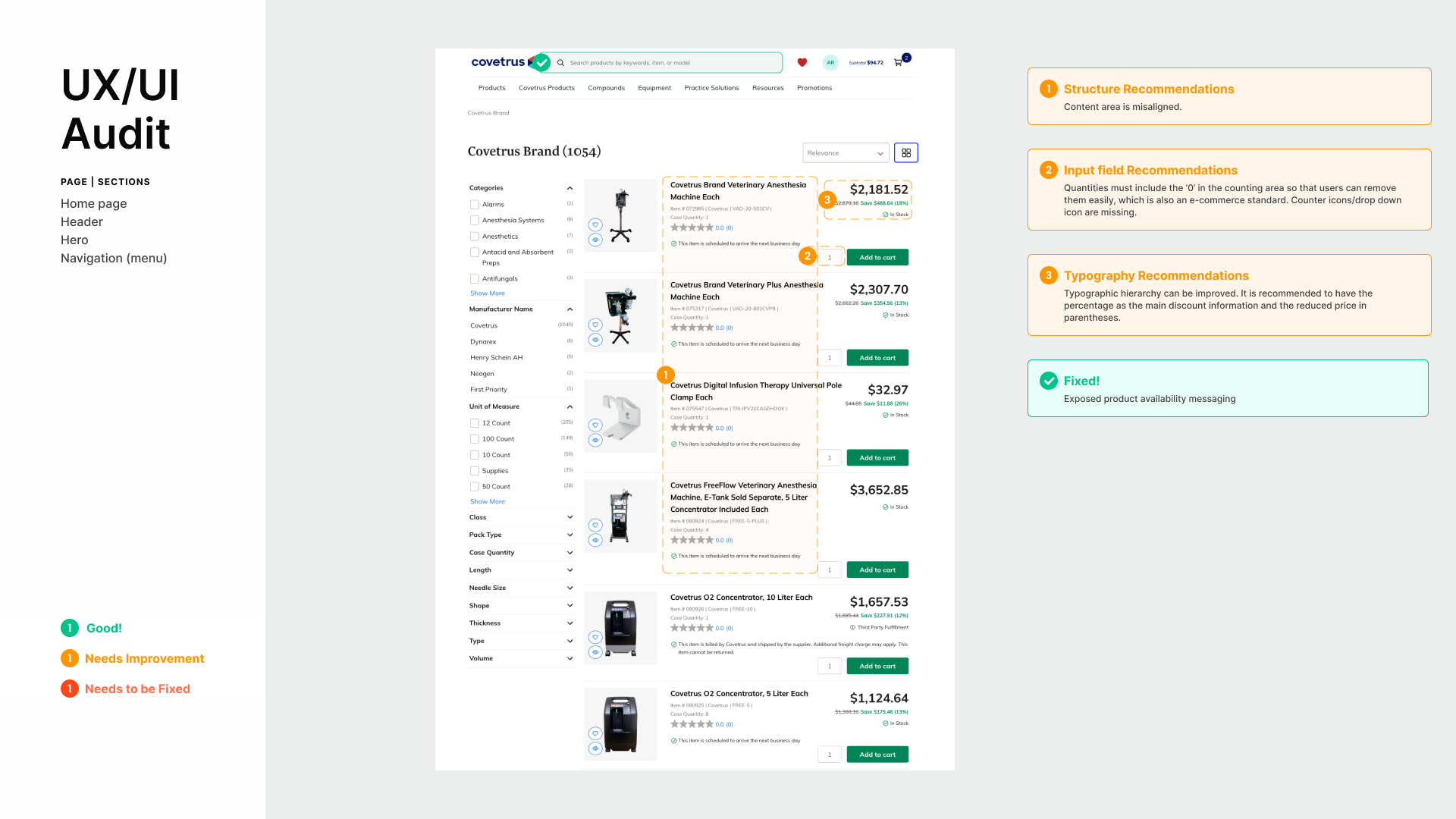
Task: Add O2 Concentrator 5 Liter to cart
Action: point(877,755)
